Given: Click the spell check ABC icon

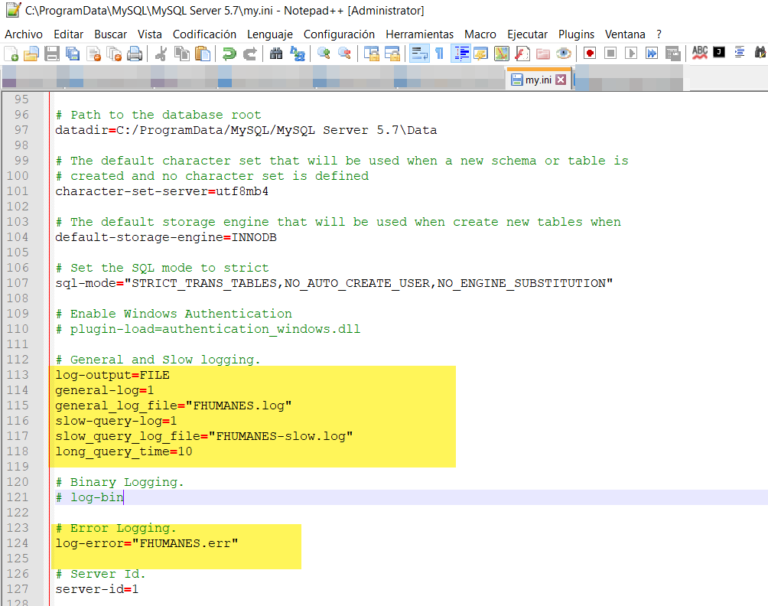Looking at the screenshot, I should 700,54.
